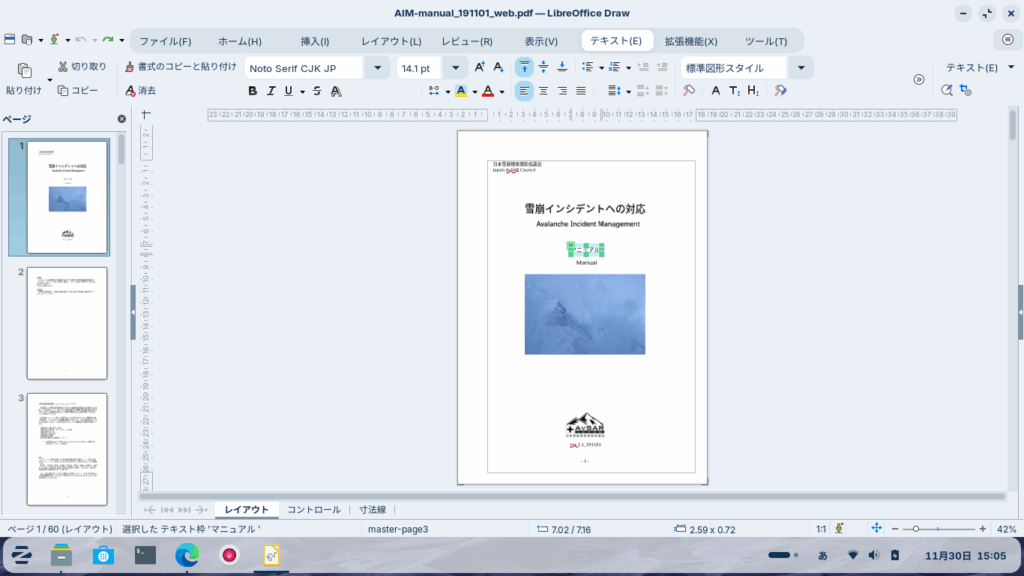Screen dimensions: 1024x576
Task: Align text to the top anchor
Action: pos(525,67)
